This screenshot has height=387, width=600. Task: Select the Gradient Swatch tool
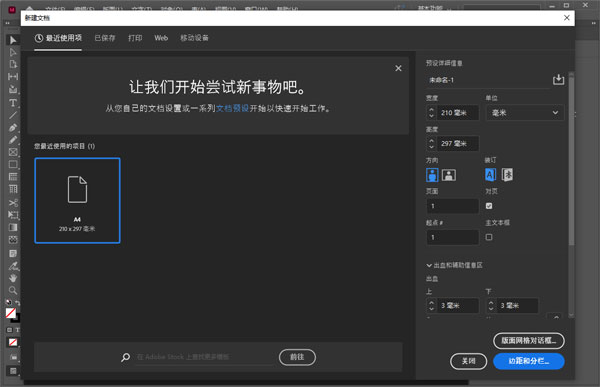[x=13, y=227]
